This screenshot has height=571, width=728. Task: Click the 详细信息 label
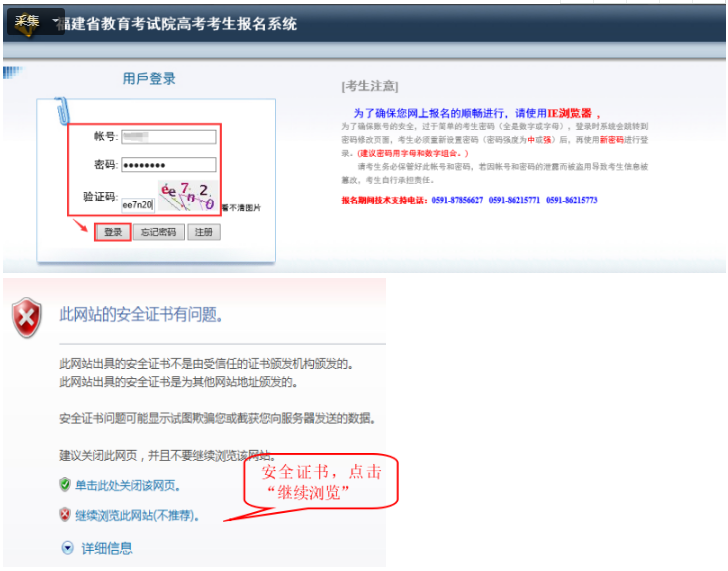click(x=107, y=549)
